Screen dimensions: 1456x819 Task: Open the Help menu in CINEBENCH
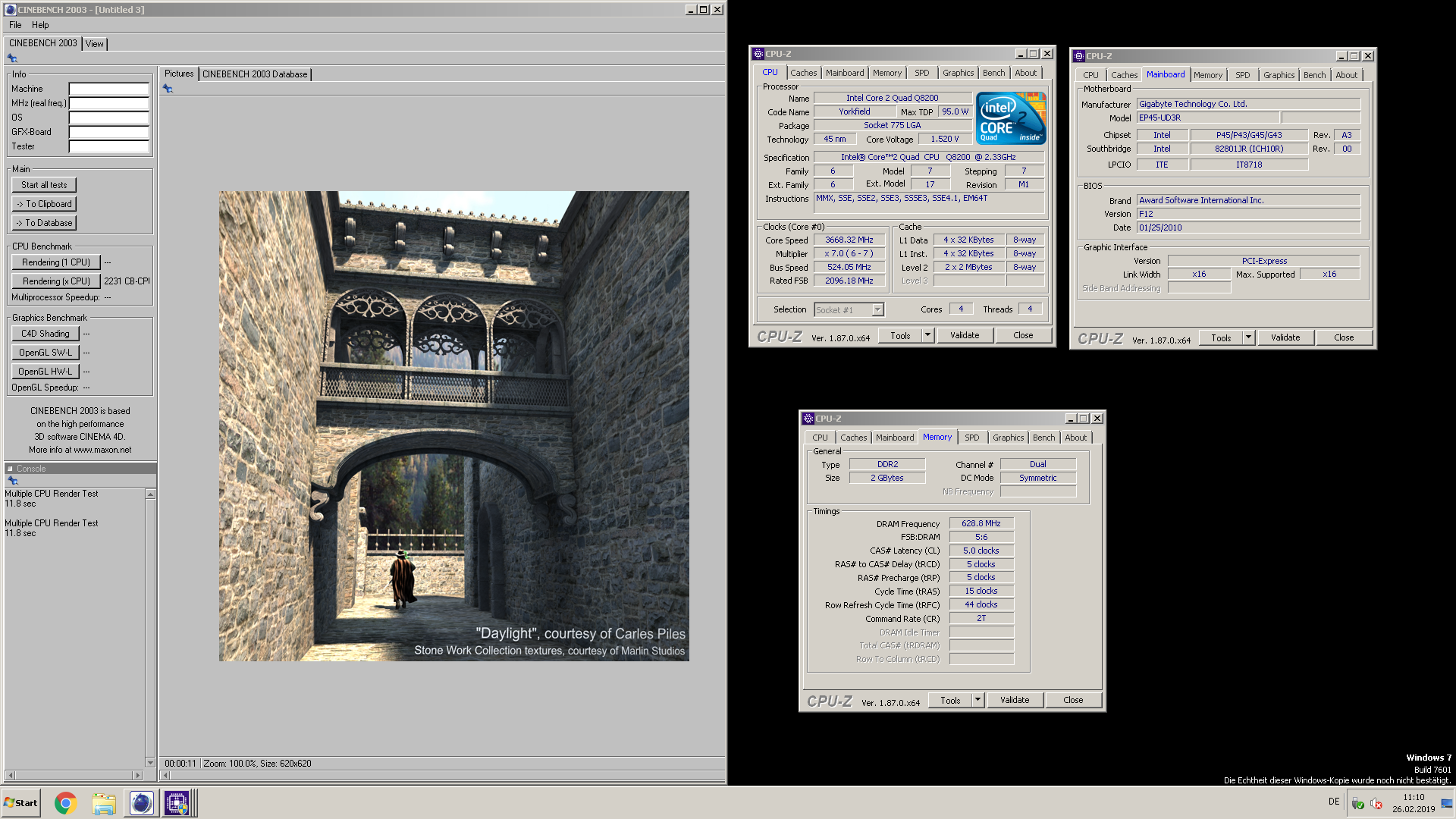(40, 25)
